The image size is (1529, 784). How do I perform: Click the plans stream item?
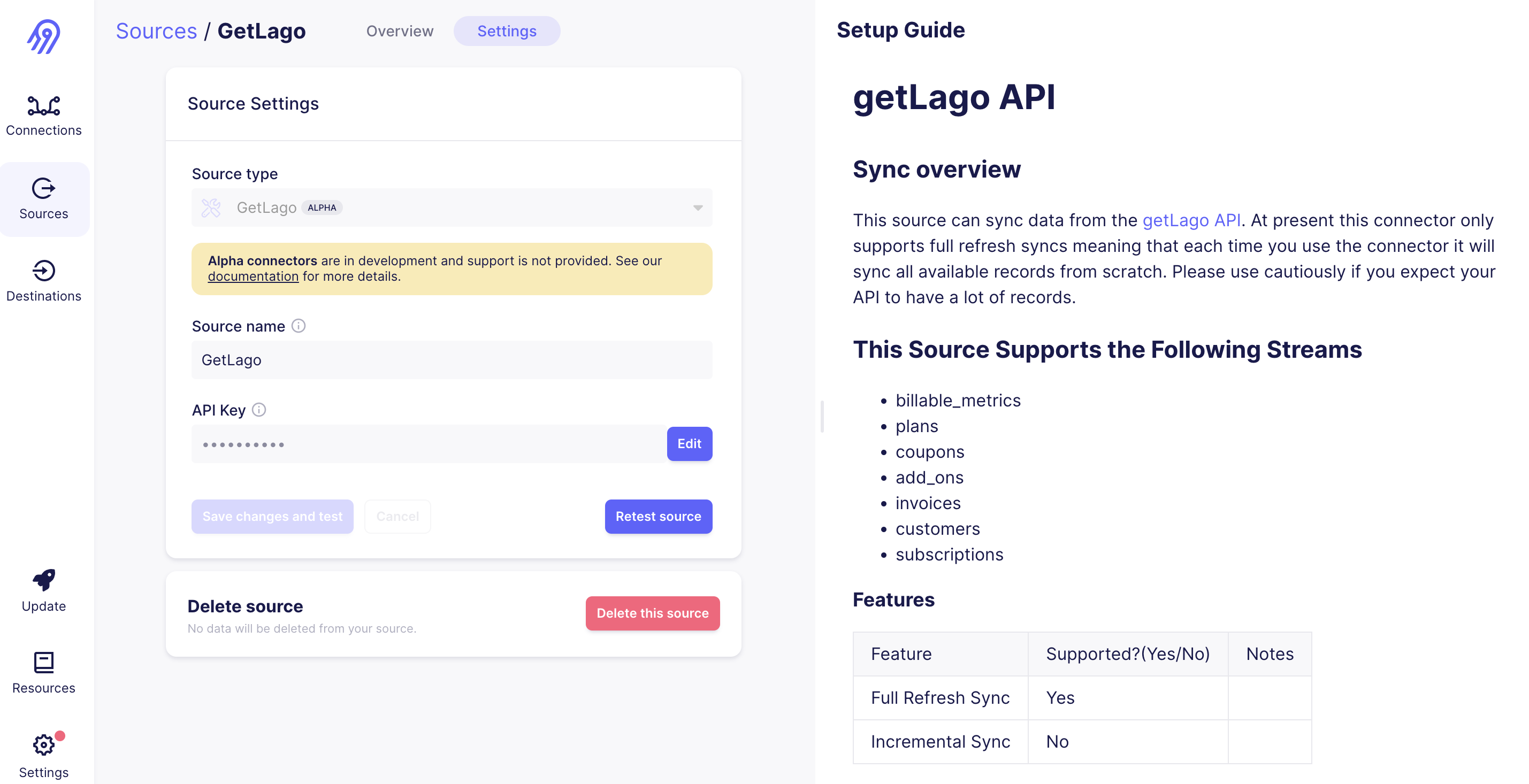point(916,426)
